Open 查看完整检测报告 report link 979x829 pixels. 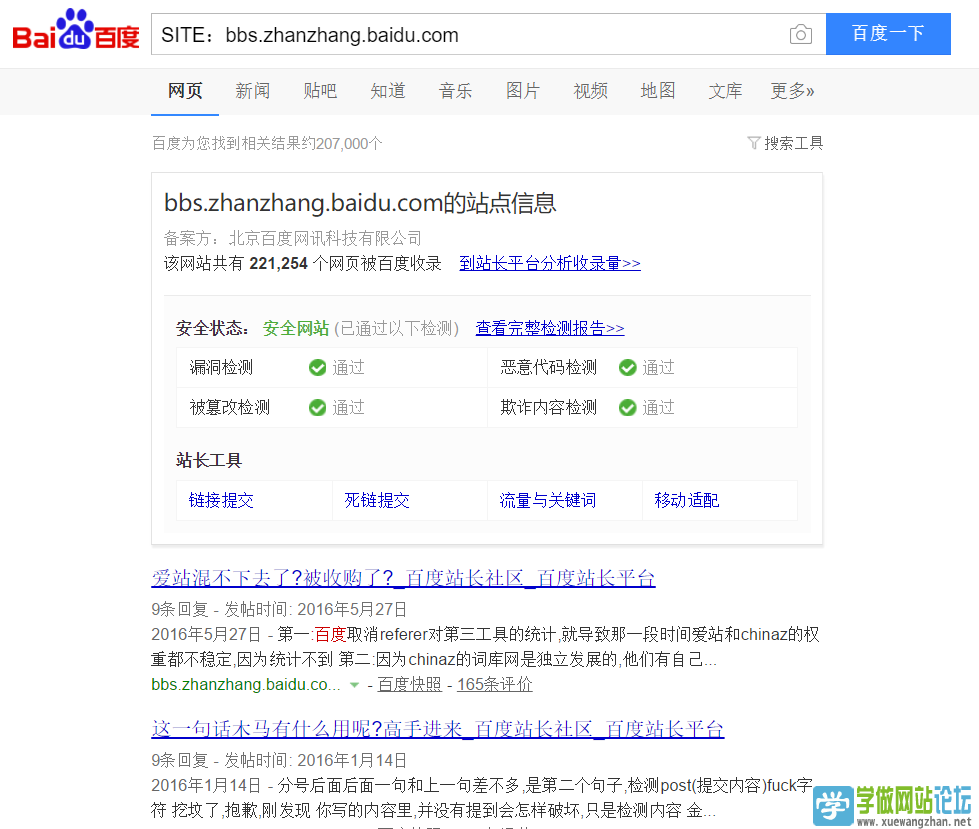[x=550, y=328]
